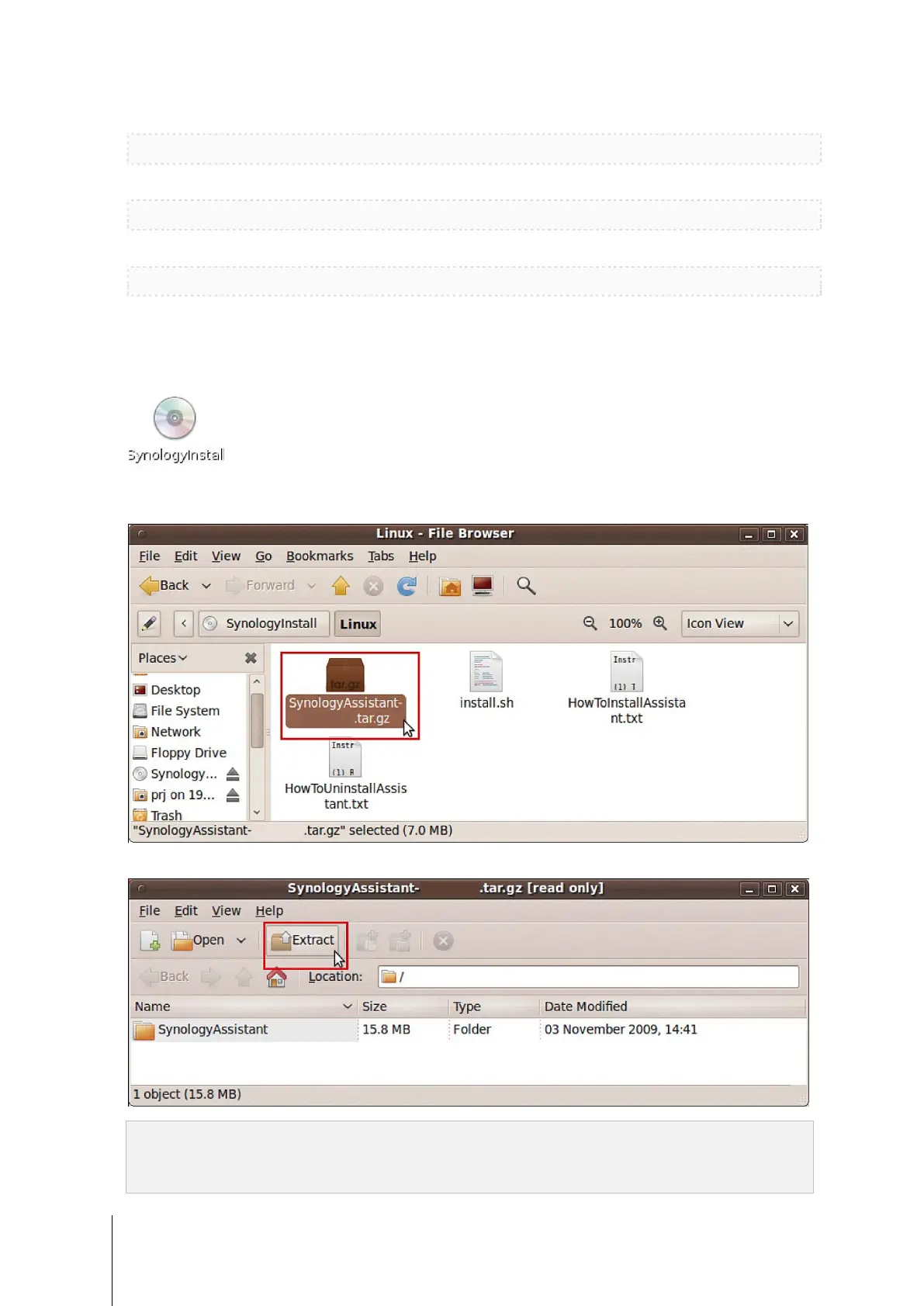Select the Linux path button
This screenshot has width=924, height=1306.
click(358, 624)
